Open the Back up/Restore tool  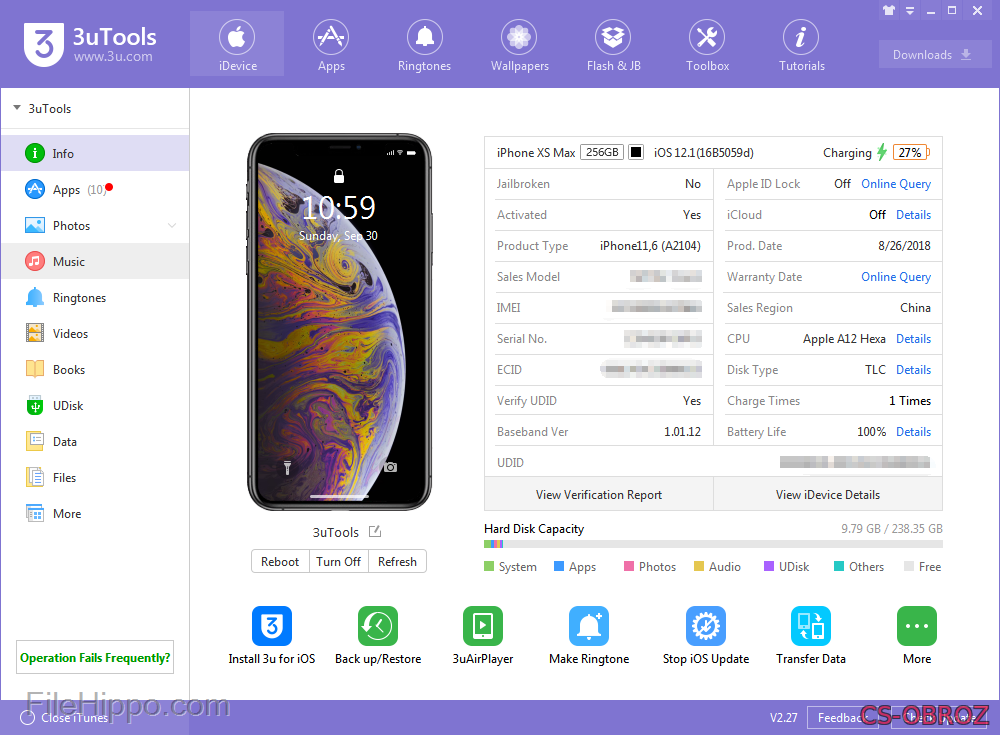tap(377, 626)
